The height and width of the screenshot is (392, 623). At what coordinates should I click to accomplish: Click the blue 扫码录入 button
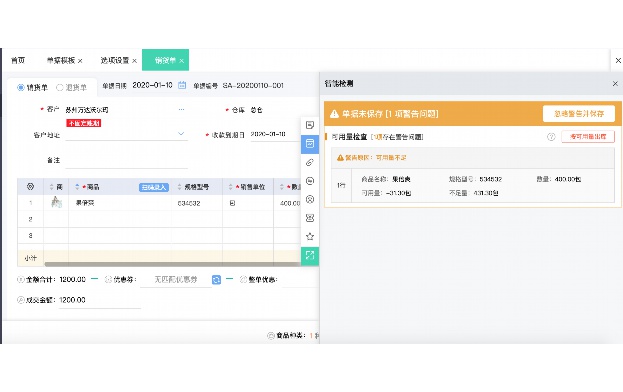pyautogui.click(x=154, y=187)
